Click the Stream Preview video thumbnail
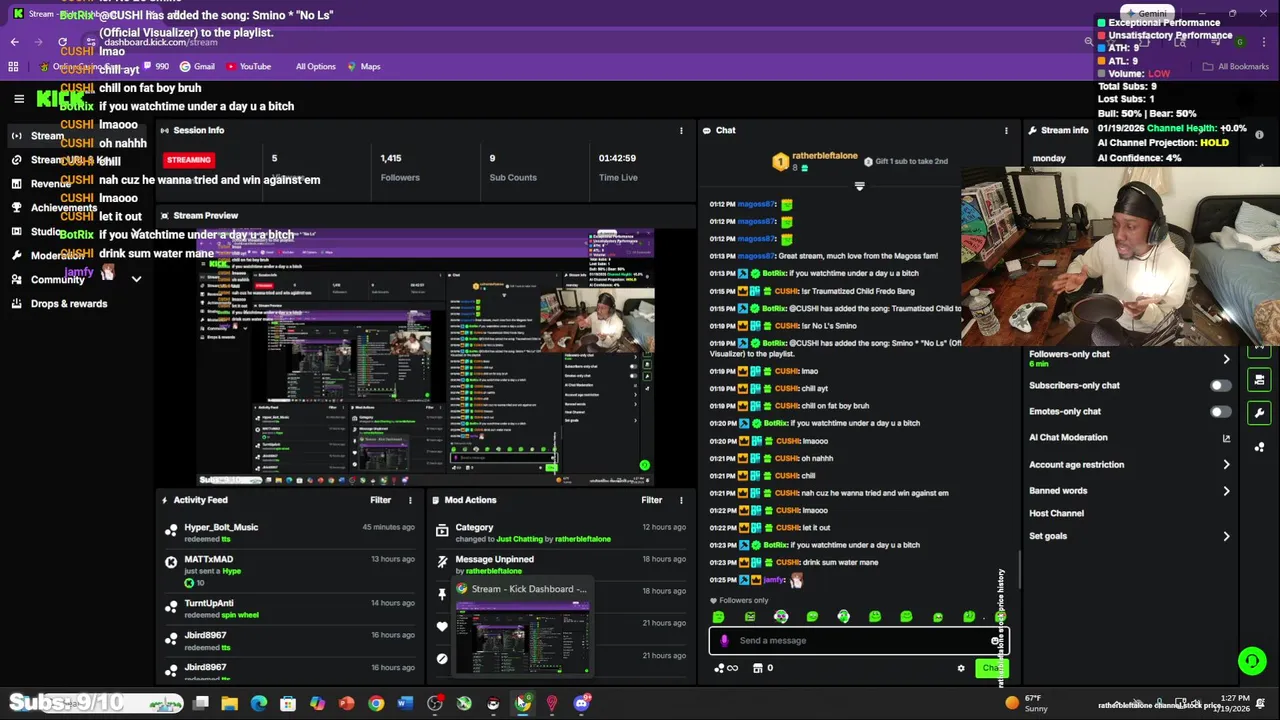Image resolution: width=1280 pixels, height=720 pixels. click(x=425, y=357)
